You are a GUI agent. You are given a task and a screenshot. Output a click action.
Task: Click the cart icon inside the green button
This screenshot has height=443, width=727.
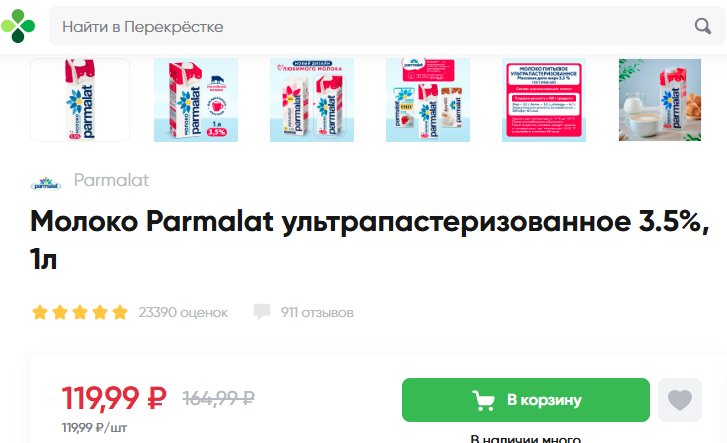pos(483,400)
